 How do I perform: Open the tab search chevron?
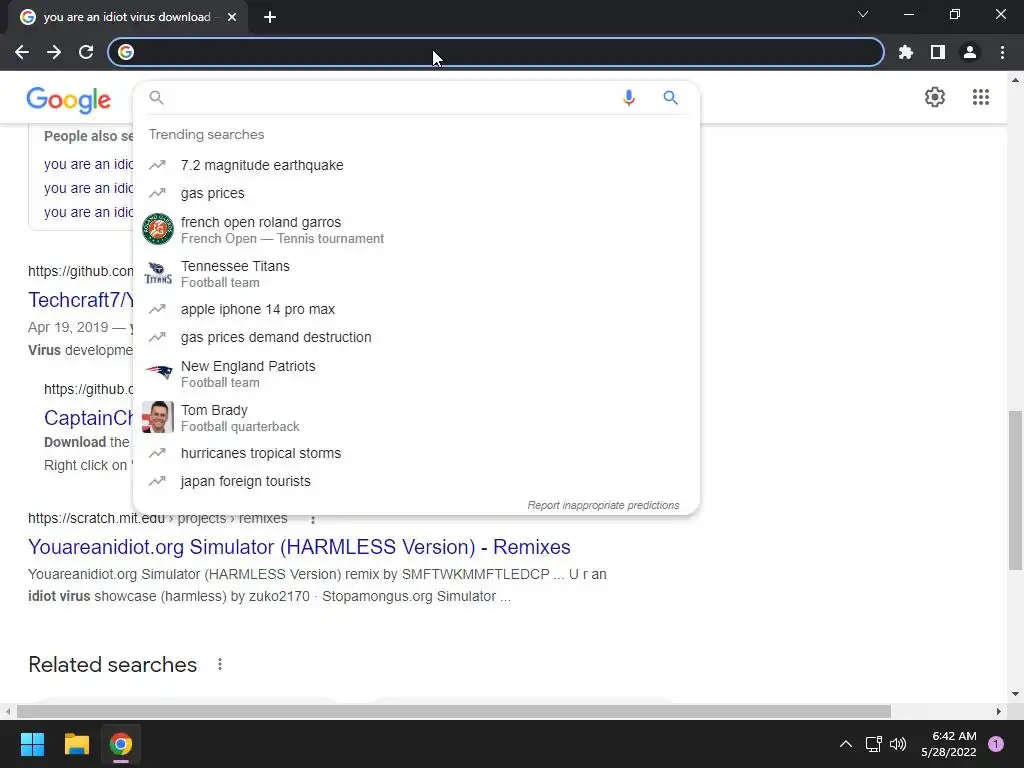pyautogui.click(x=863, y=14)
